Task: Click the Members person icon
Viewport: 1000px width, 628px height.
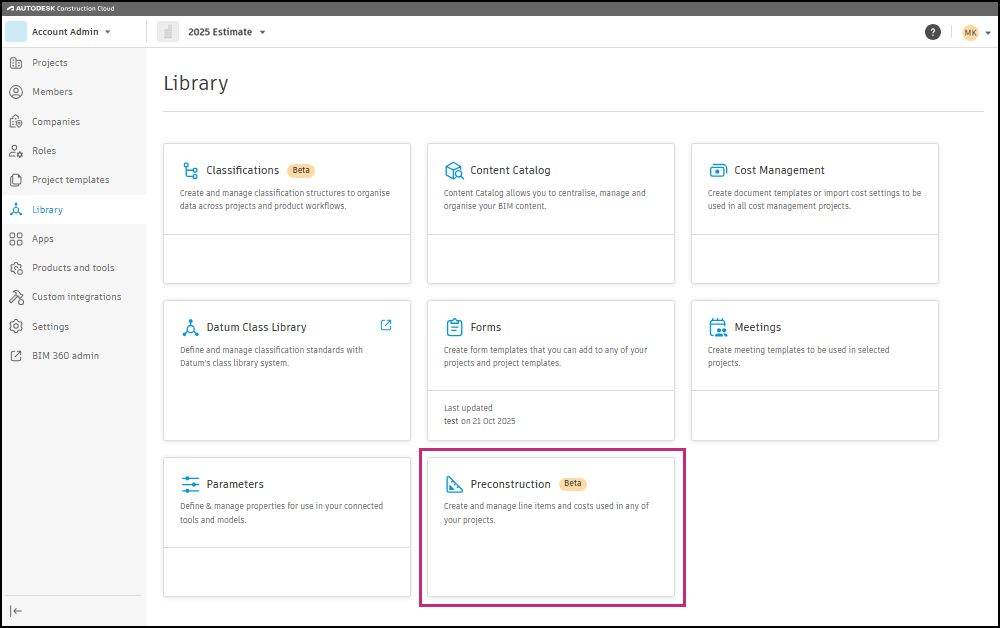Action: (x=16, y=92)
